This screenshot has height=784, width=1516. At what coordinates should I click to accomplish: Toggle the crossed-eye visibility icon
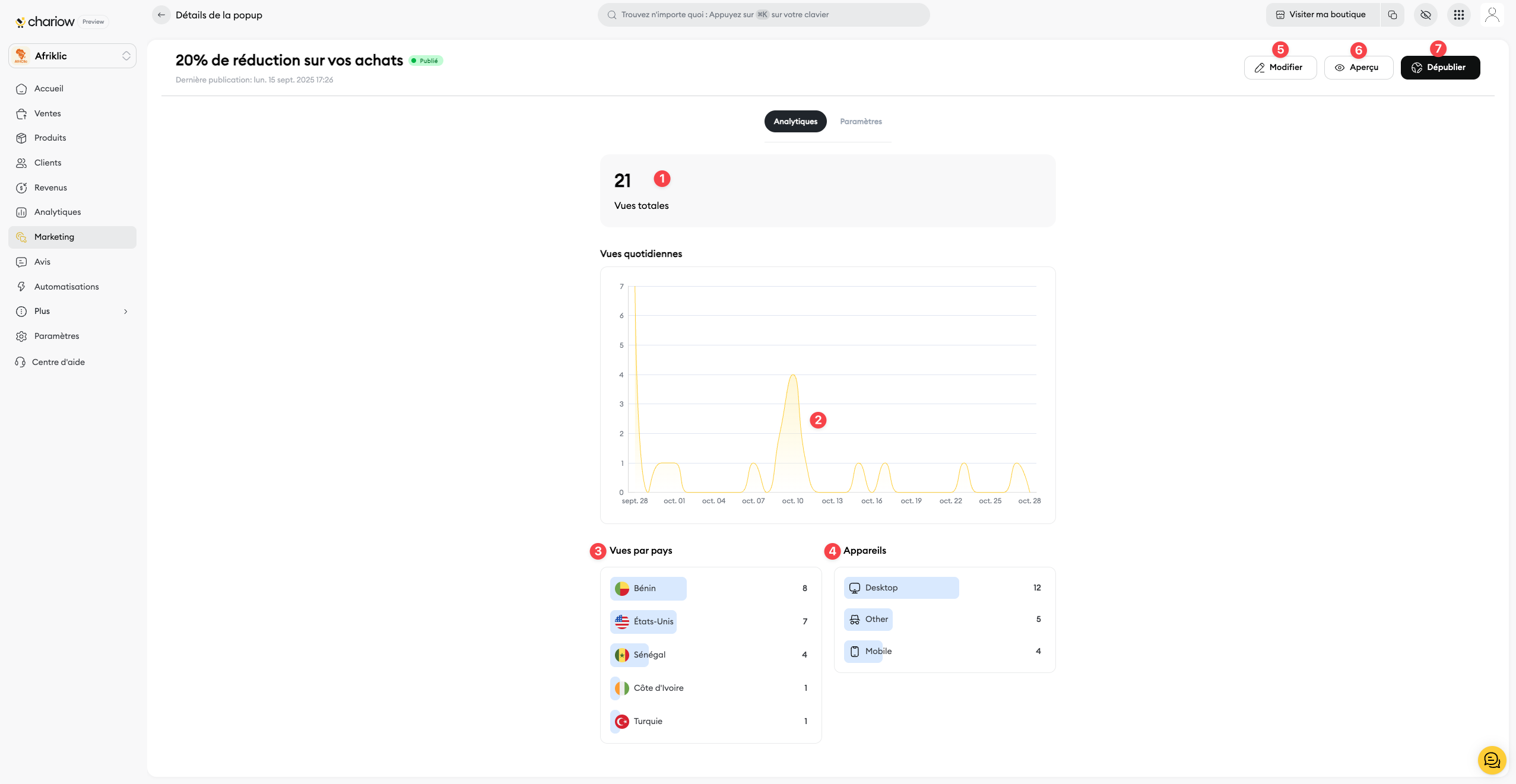(x=1426, y=15)
